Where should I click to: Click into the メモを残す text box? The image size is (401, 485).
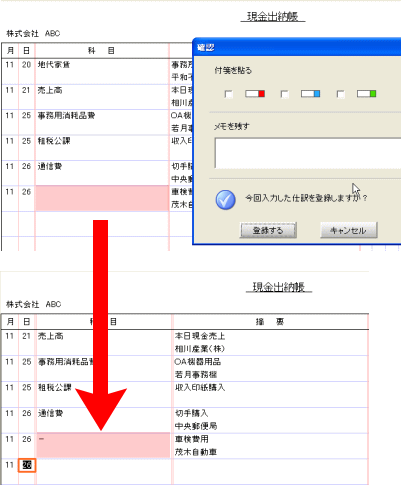(308, 154)
